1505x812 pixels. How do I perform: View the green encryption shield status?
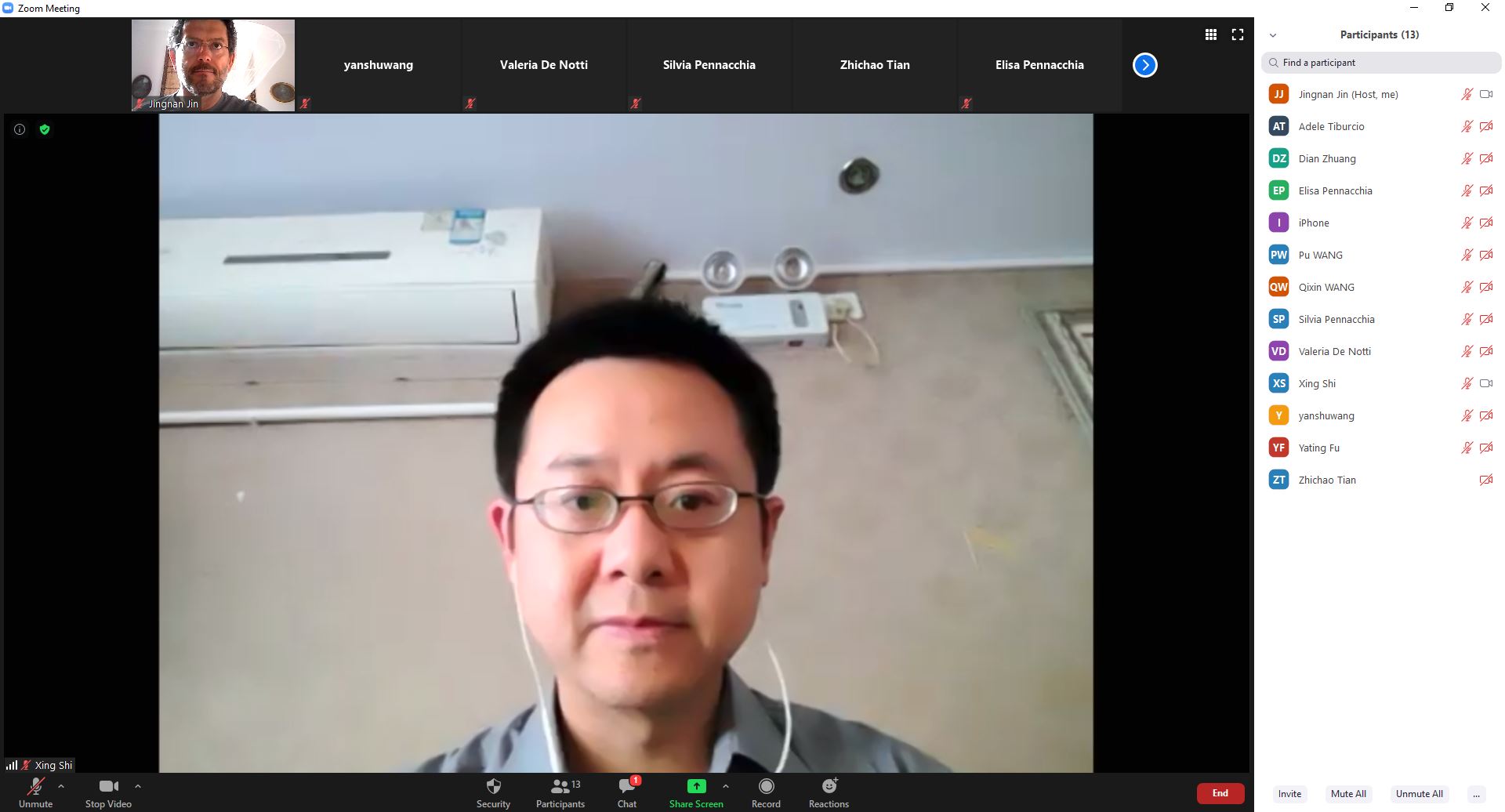point(45,129)
